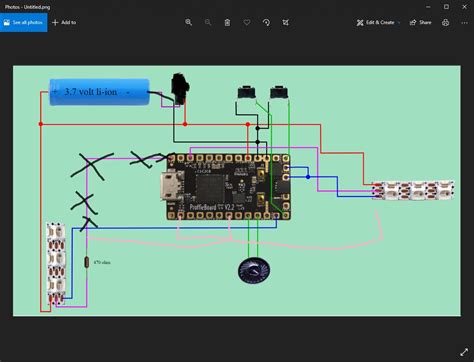Screen dimensions: 474x362
Task: Expand the Edit & Create dropdown
Action: [x=378, y=22]
